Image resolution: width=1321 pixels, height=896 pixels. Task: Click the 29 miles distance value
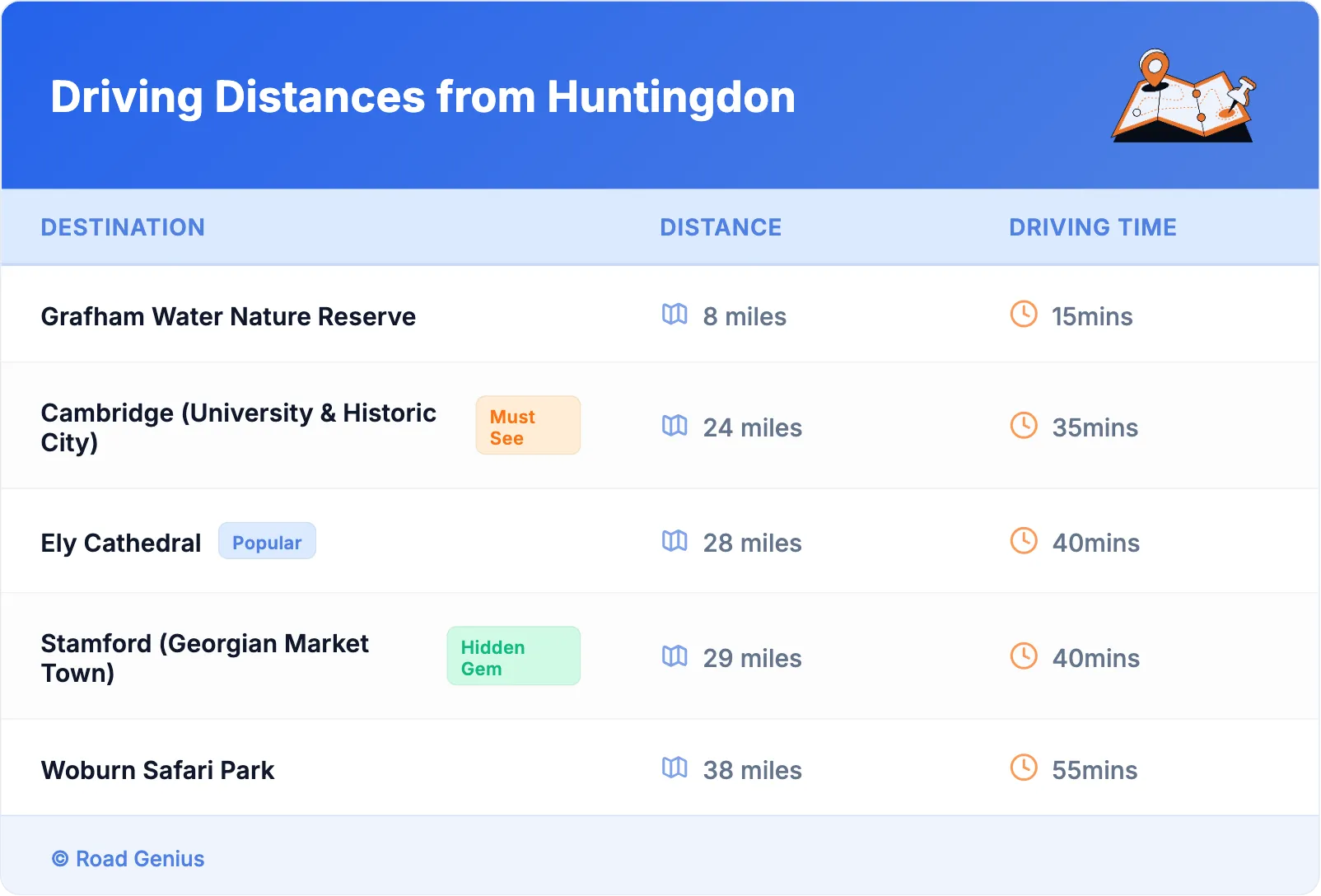coord(752,659)
